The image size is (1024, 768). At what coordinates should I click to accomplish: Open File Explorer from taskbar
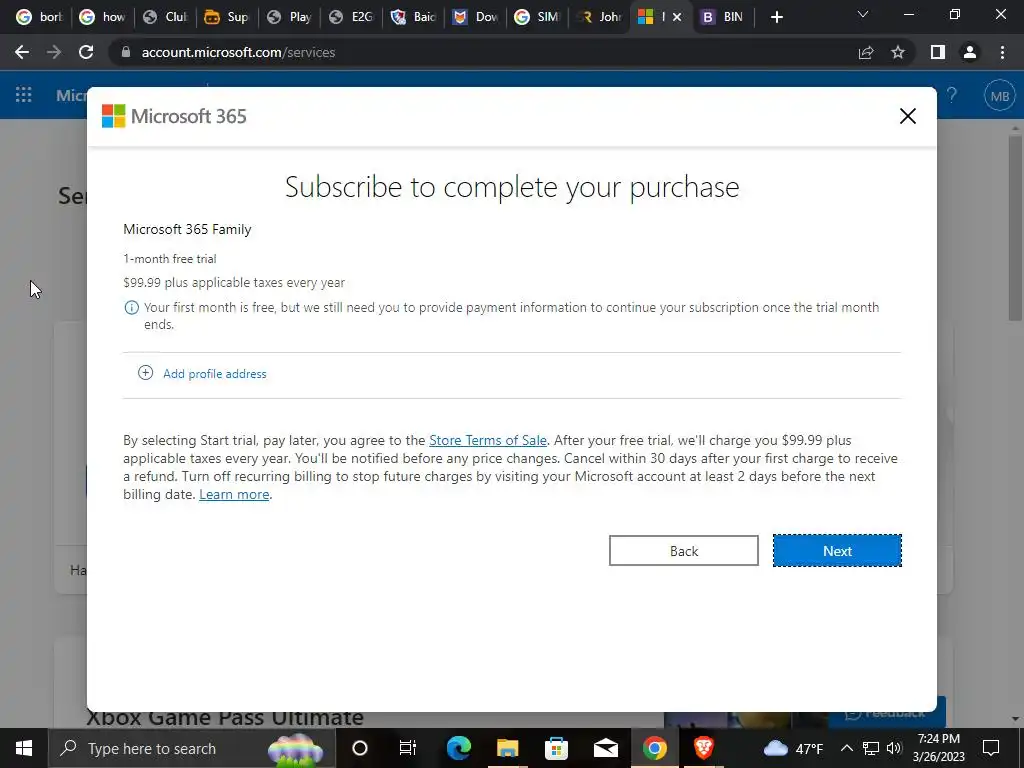(x=507, y=748)
